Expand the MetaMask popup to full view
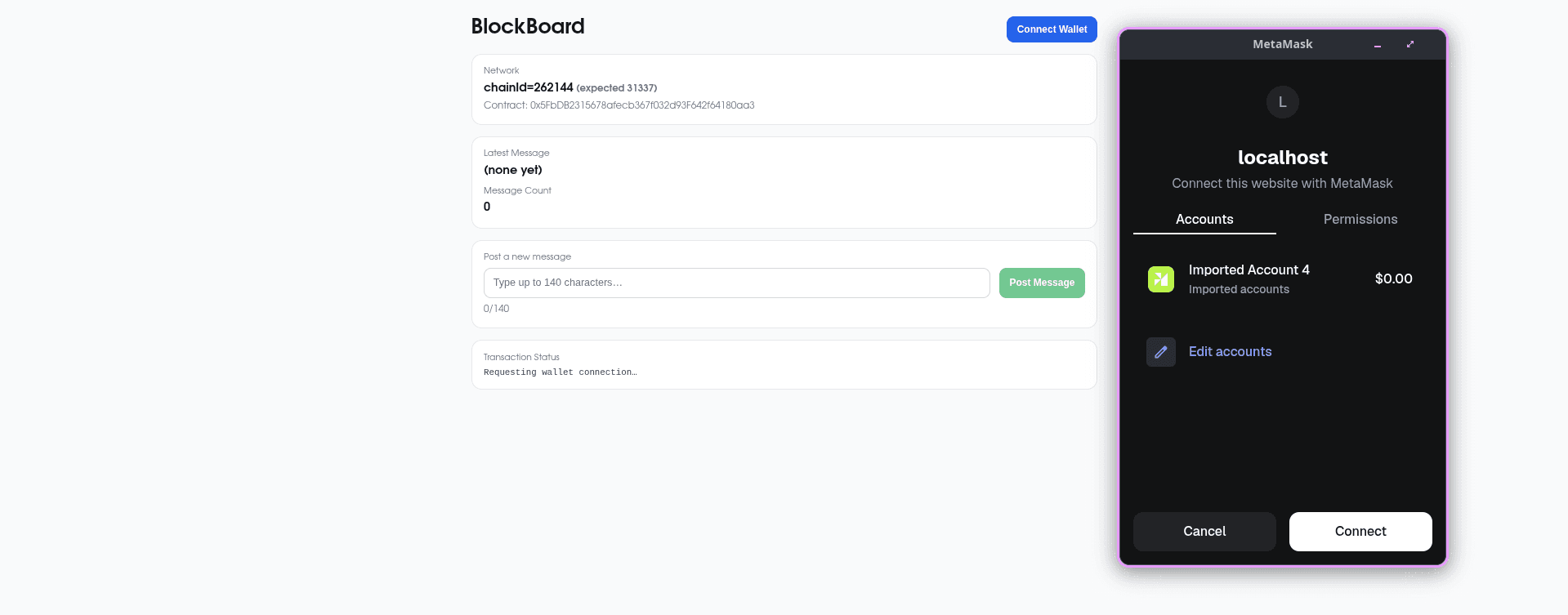 (x=1409, y=44)
